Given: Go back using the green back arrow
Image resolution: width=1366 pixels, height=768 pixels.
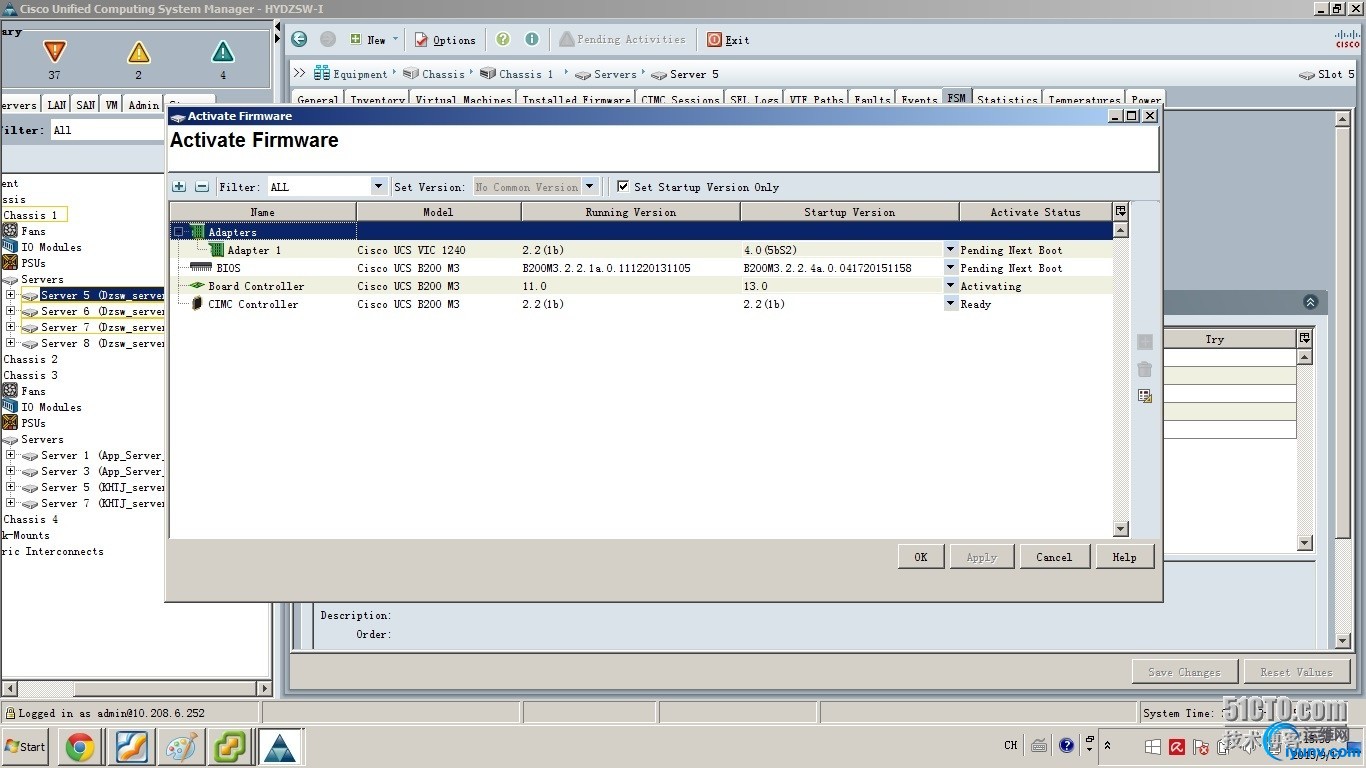Looking at the screenshot, I should coord(299,39).
